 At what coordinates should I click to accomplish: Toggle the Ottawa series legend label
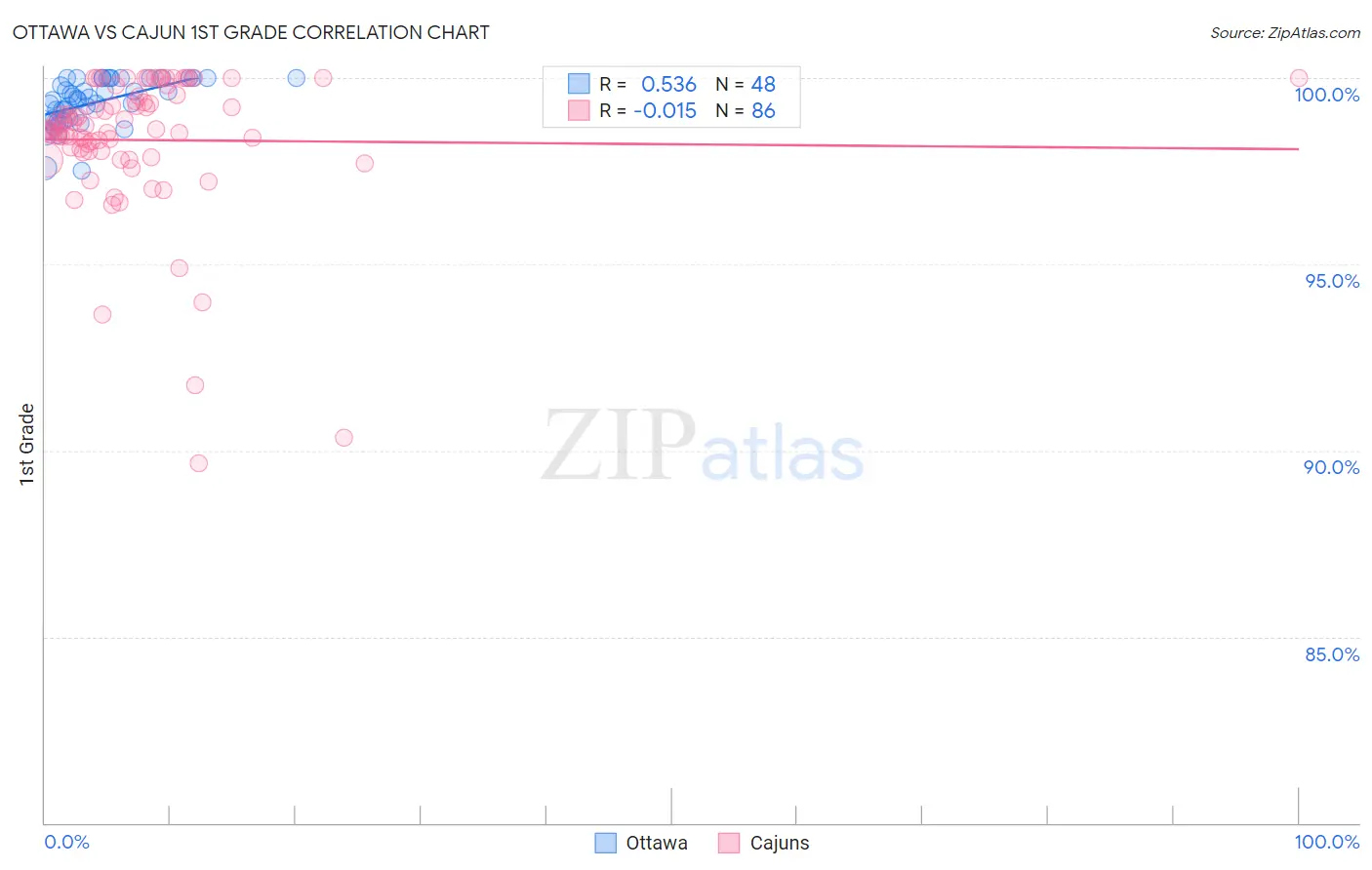pyautogui.click(x=657, y=843)
